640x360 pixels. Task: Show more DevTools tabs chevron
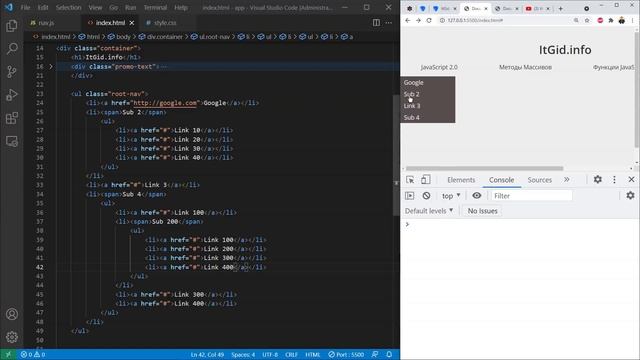tap(567, 180)
